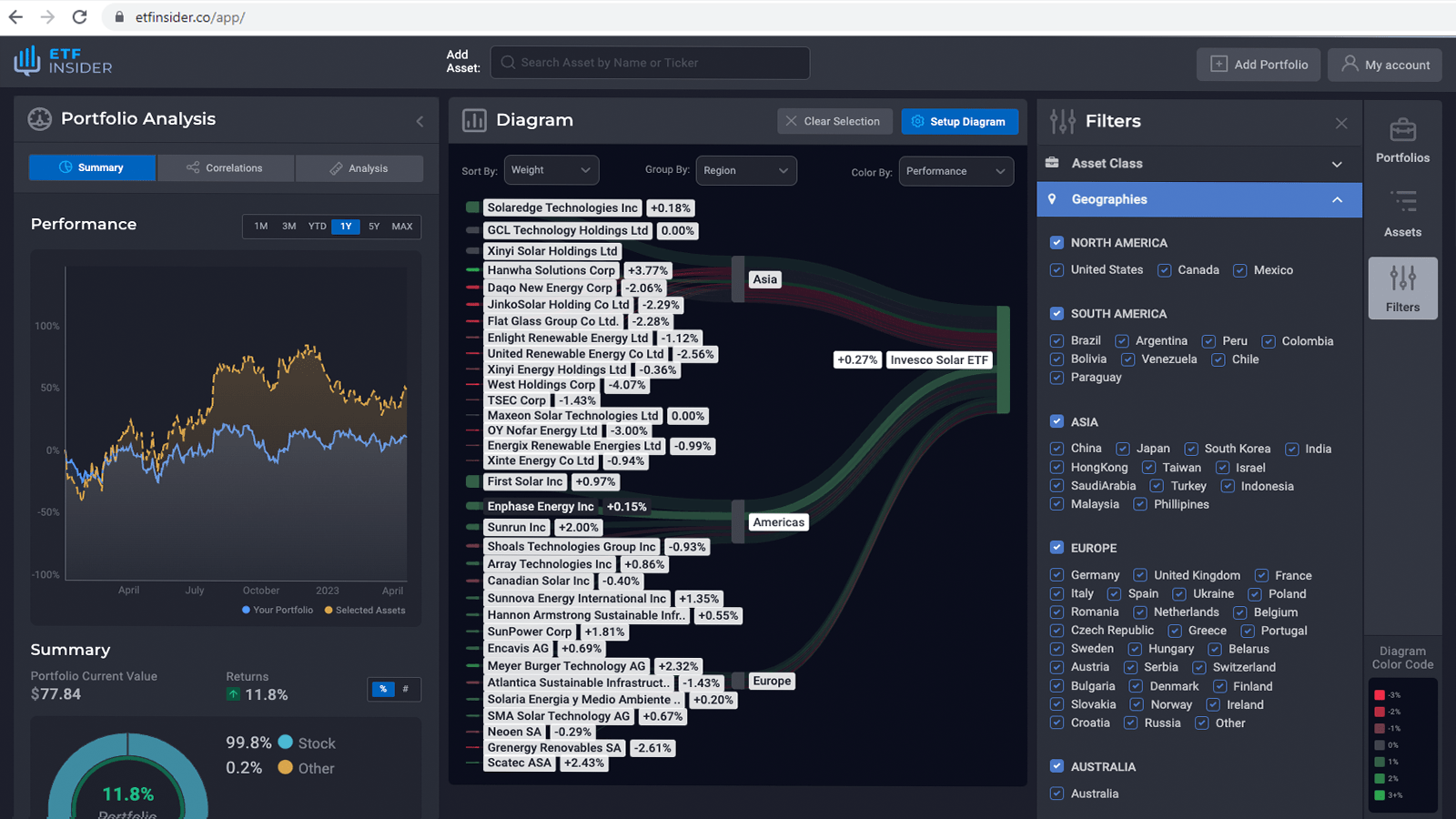
Task: Uncheck the ASIA group checkbox
Action: point(1057,421)
